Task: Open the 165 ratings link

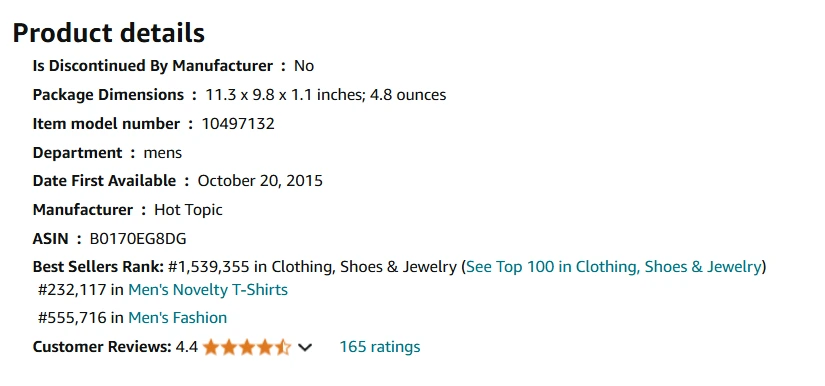Action: [379, 347]
